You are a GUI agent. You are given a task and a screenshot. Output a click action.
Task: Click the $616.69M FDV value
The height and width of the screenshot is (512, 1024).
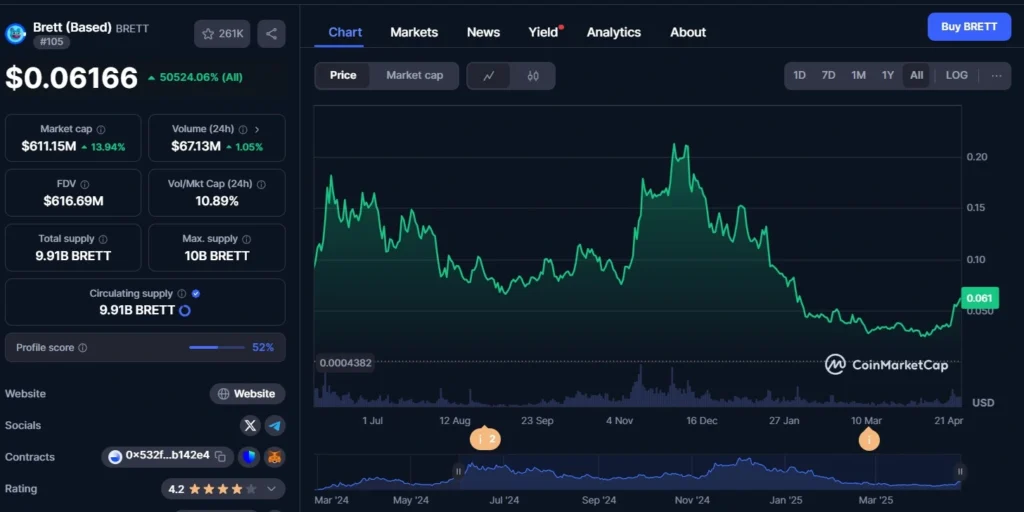pos(73,201)
